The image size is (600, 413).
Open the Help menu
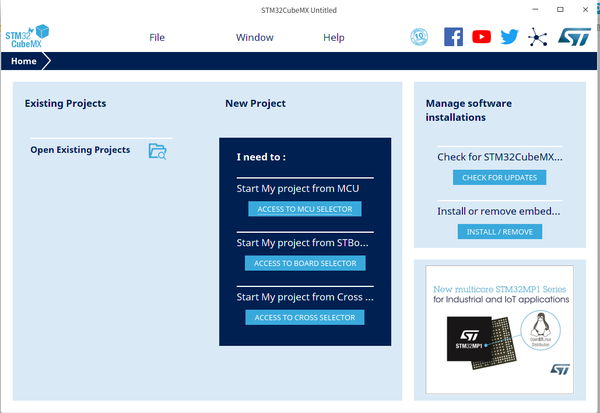[334, 37]
